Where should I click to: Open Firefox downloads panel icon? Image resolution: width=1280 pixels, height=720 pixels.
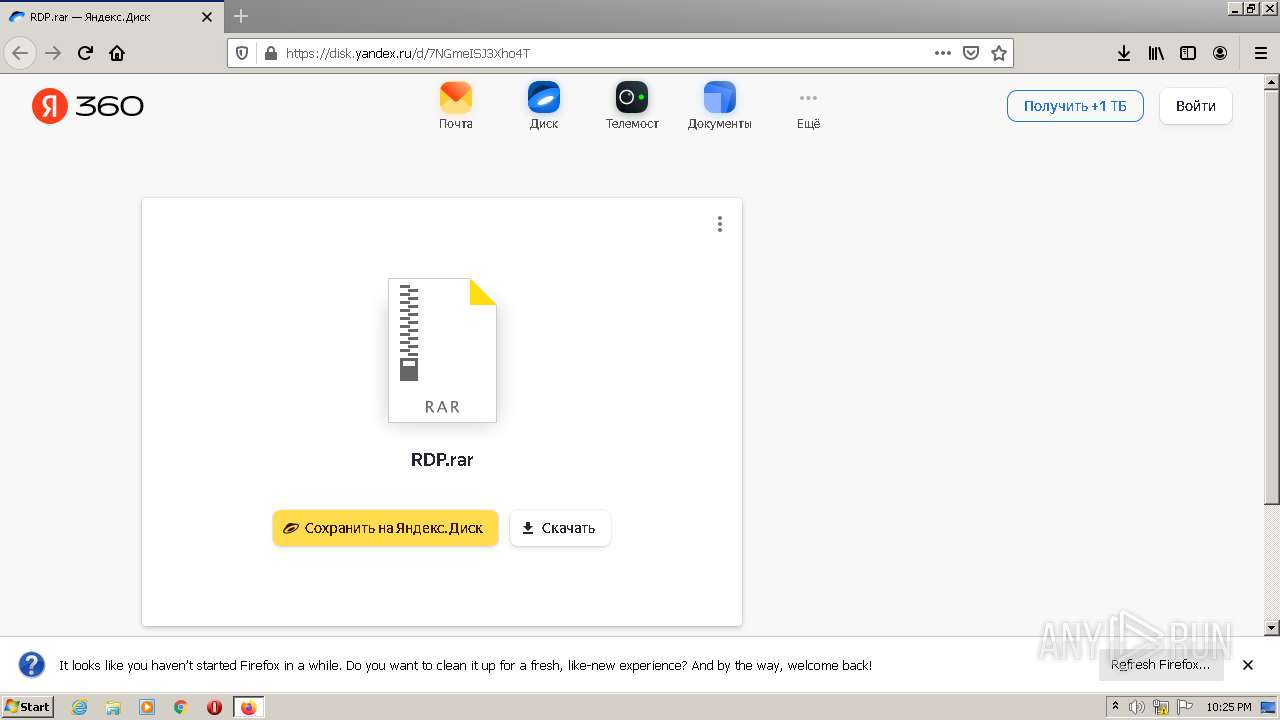[1124, 53]
